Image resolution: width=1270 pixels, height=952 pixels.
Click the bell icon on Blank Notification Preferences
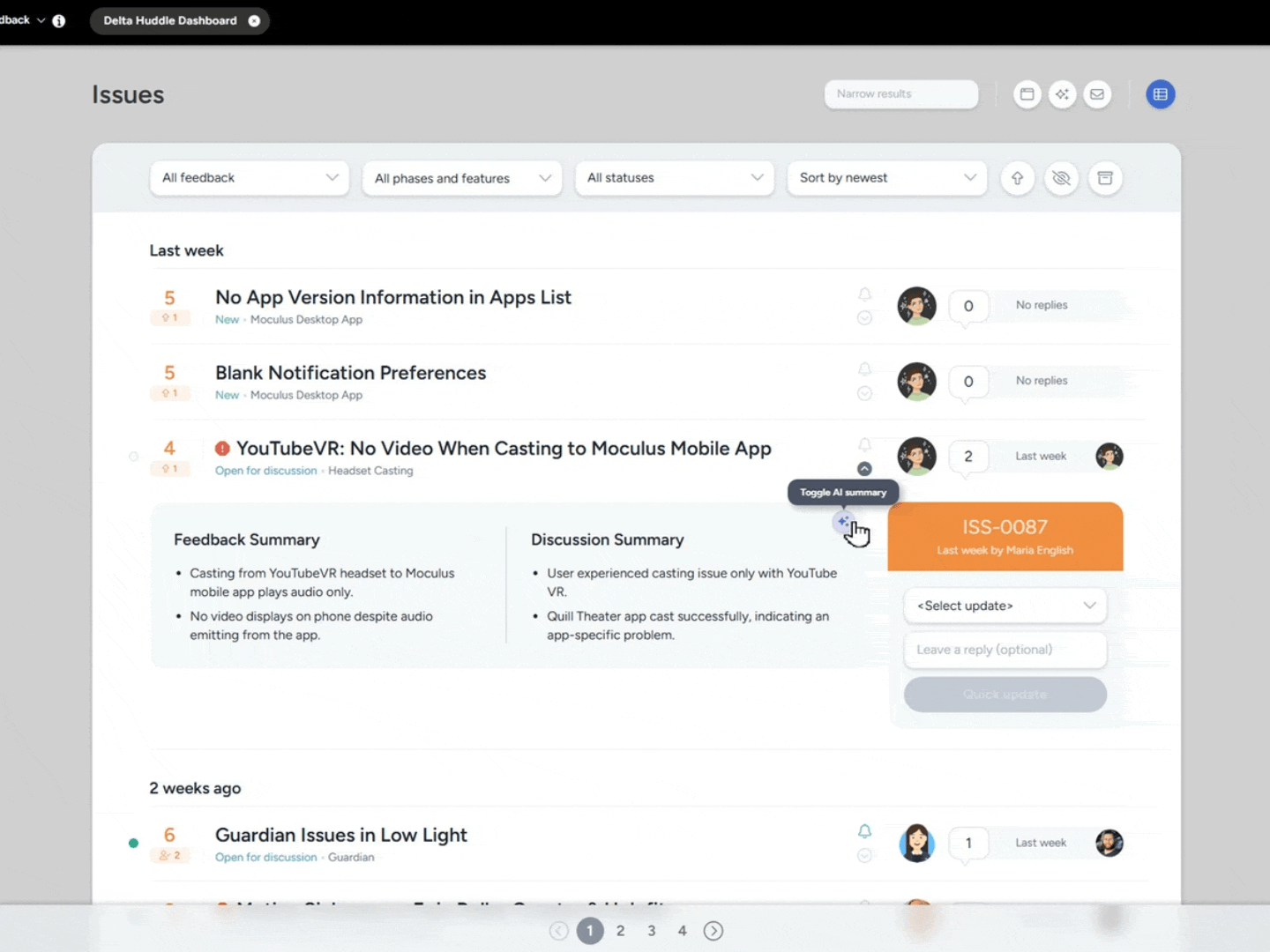point(864,369)
